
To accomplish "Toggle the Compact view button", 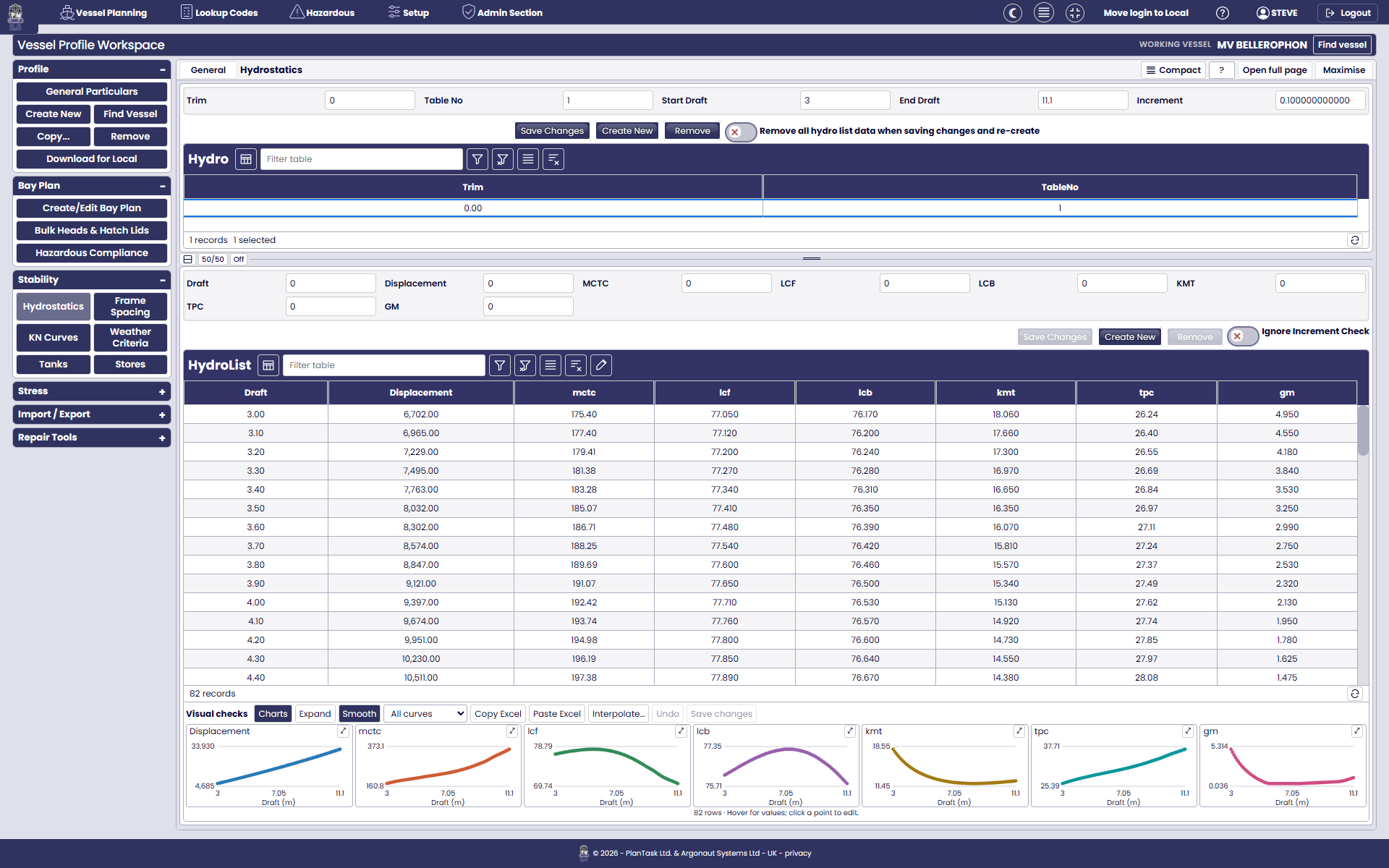I will [x=1173, y=70].
